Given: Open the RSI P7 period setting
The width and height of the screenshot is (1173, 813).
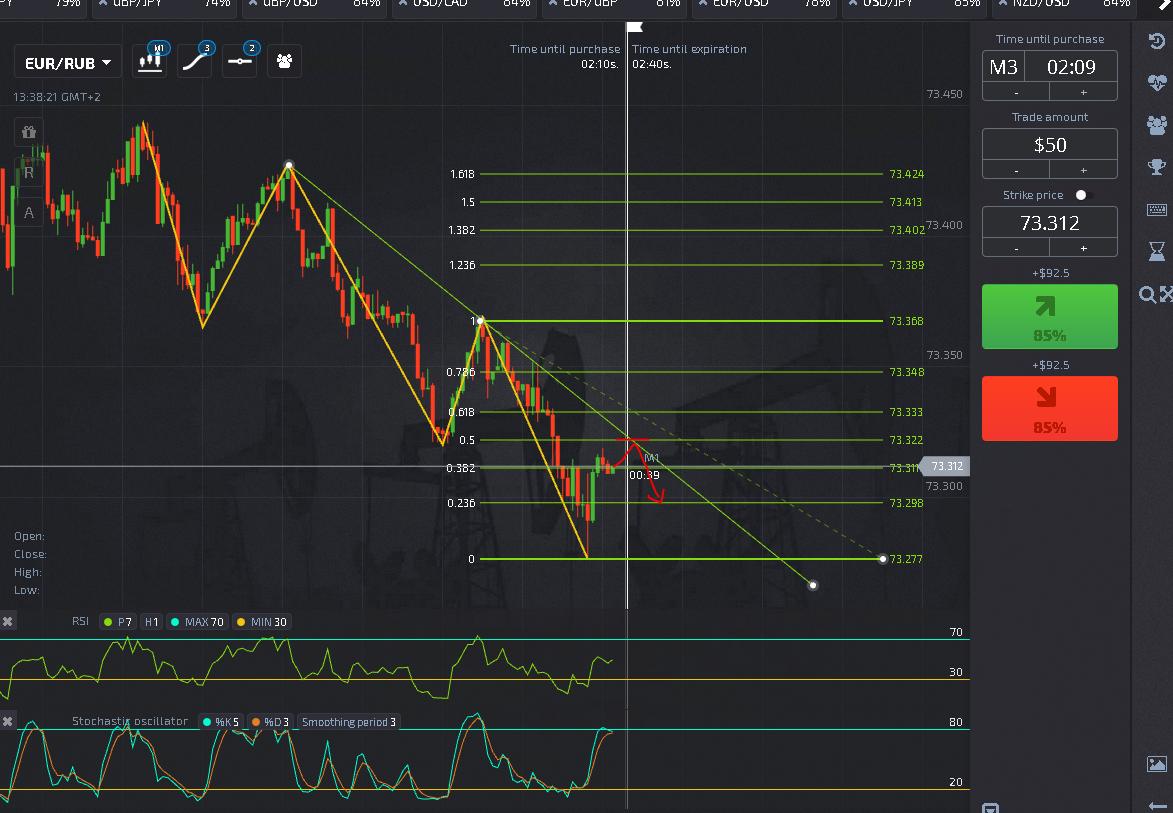Looking at the screenshot, I should coord(118,622).
